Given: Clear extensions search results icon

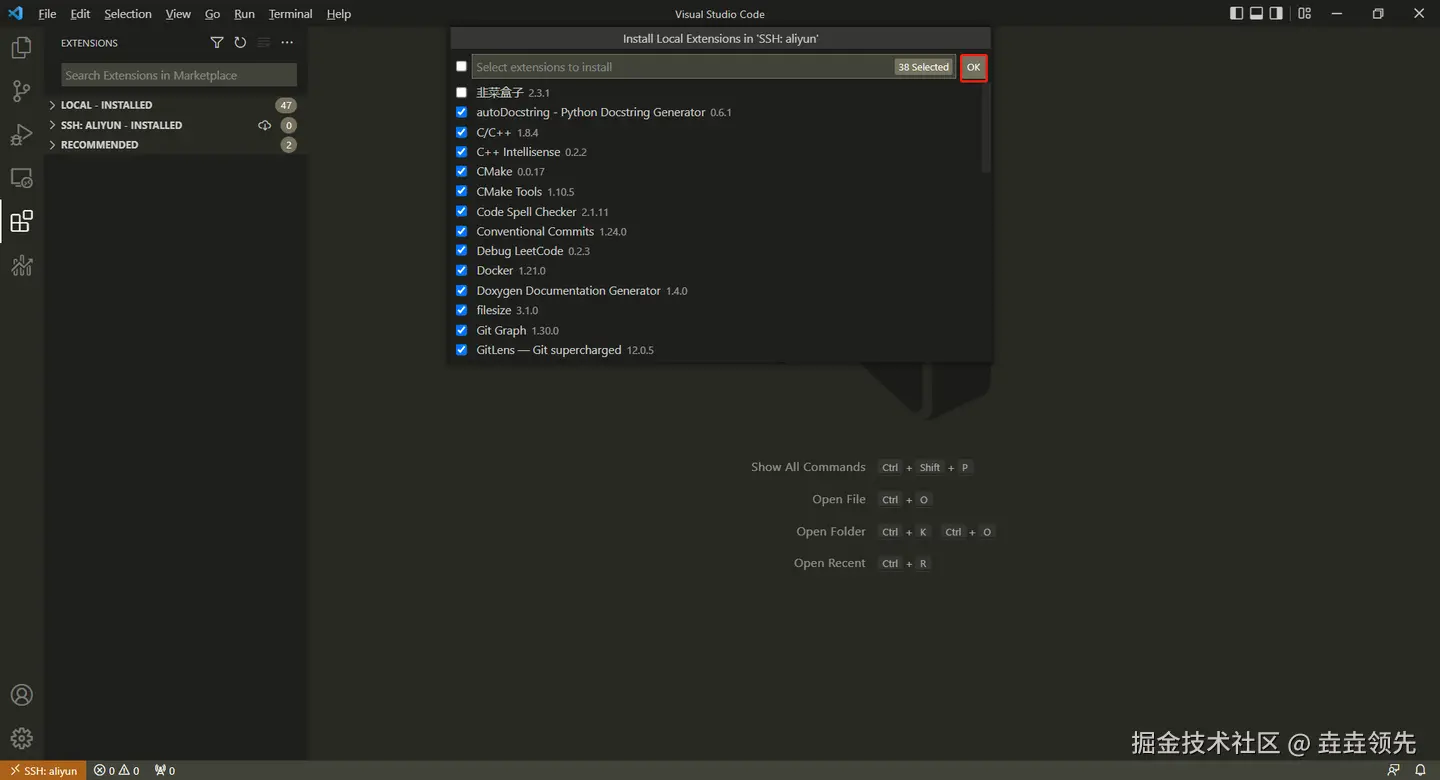Looking at the screenshot, I should pyautogui.click(x=264, y=43).
